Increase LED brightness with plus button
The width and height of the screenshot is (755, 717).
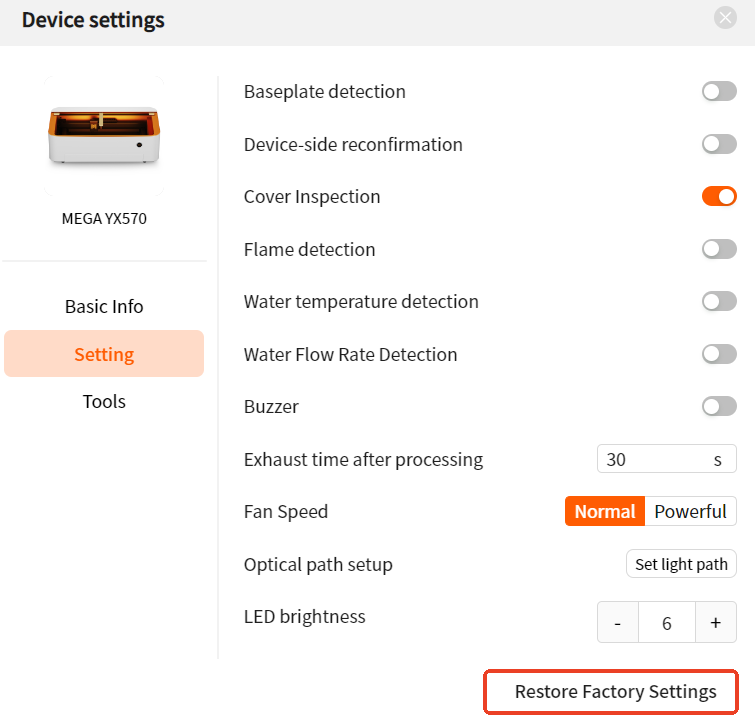click(716, 622)
